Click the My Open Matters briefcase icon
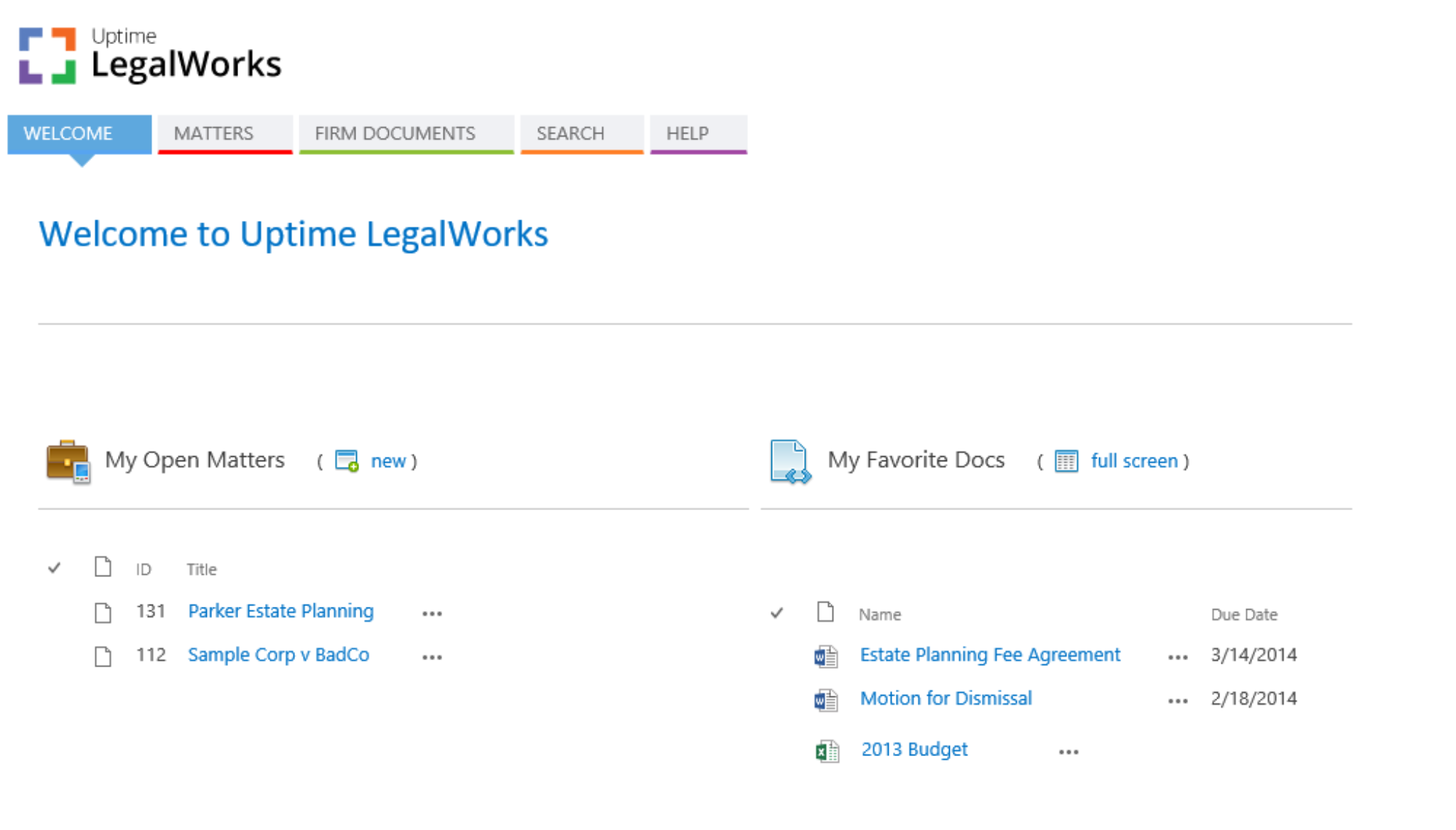Viewport: 1456px width, 830px height. [68, 460]
